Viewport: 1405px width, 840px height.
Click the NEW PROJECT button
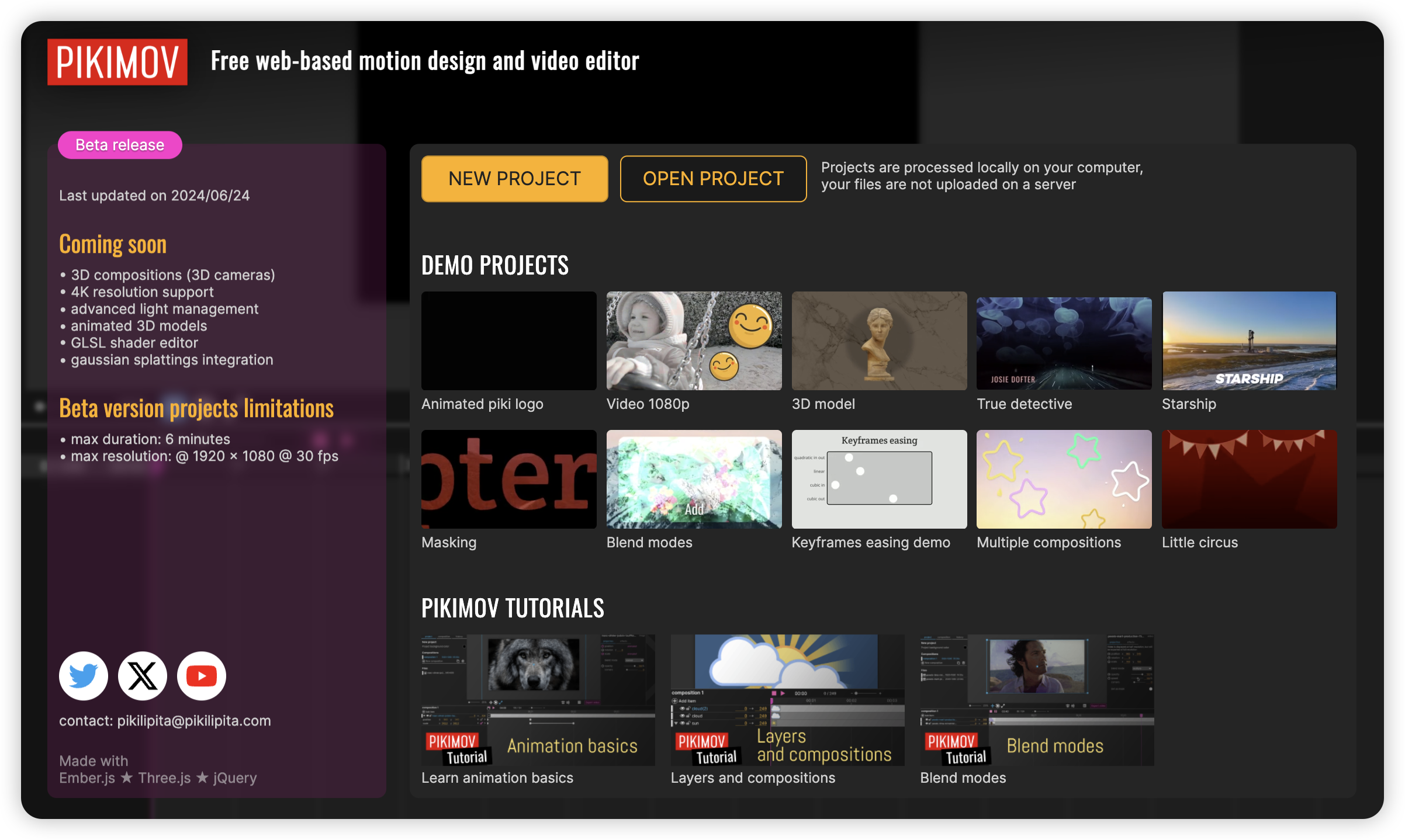(514, 179)
